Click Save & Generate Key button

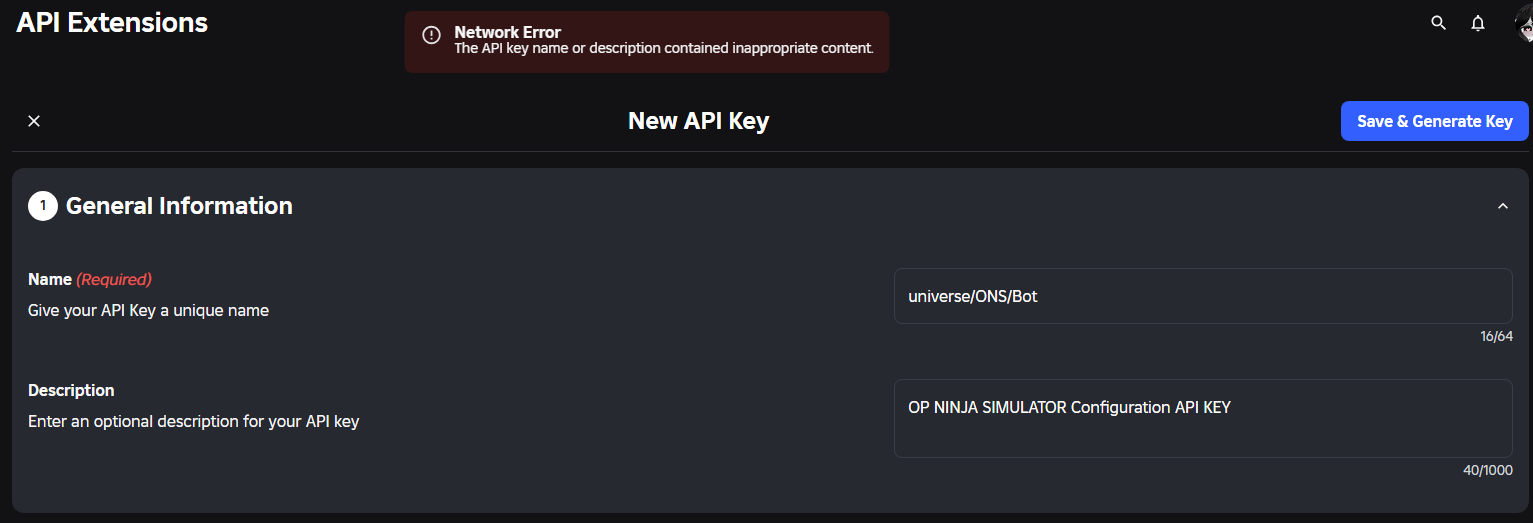pyautogui.click(x=1434, y=121)
